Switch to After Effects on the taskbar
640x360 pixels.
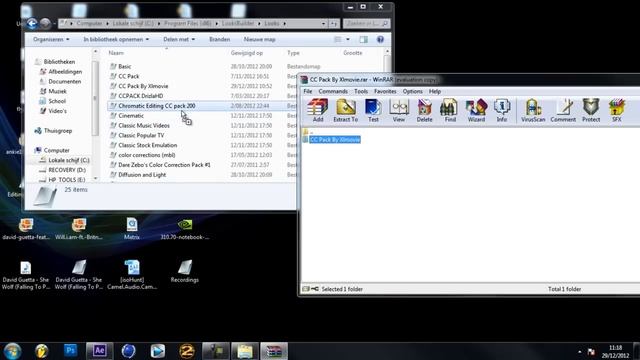[x=99, y=351]
